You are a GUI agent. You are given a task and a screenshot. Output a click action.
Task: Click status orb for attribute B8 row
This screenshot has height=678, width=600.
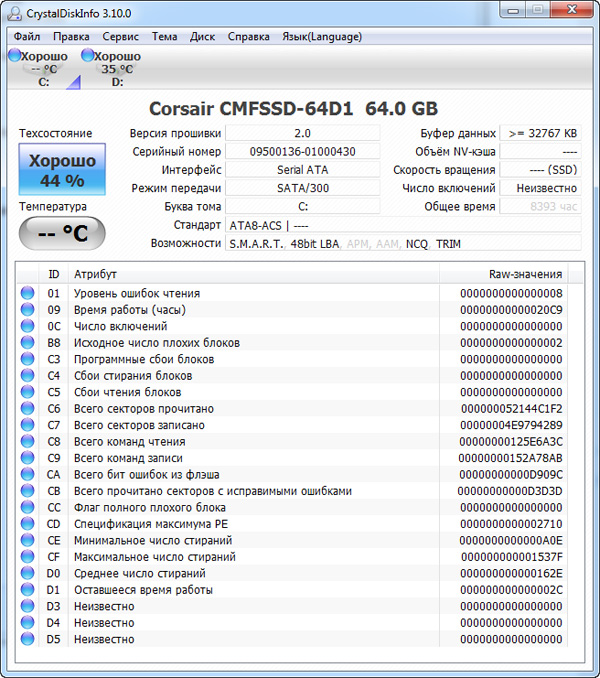tap(27, 343)
